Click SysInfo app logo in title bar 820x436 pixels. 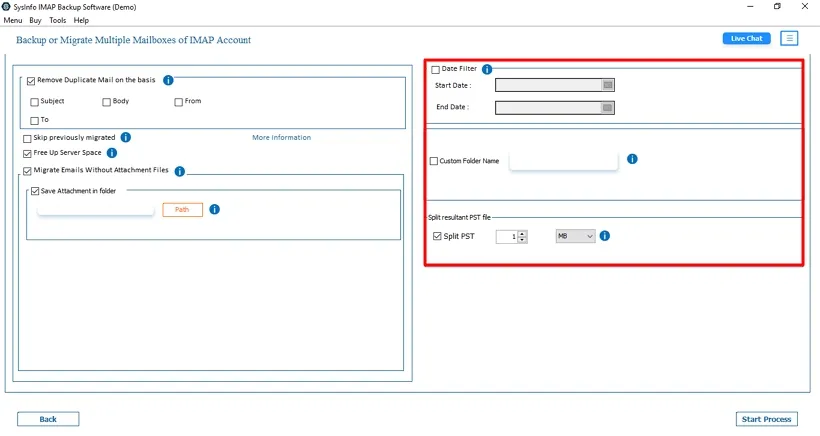click(6, 7)
